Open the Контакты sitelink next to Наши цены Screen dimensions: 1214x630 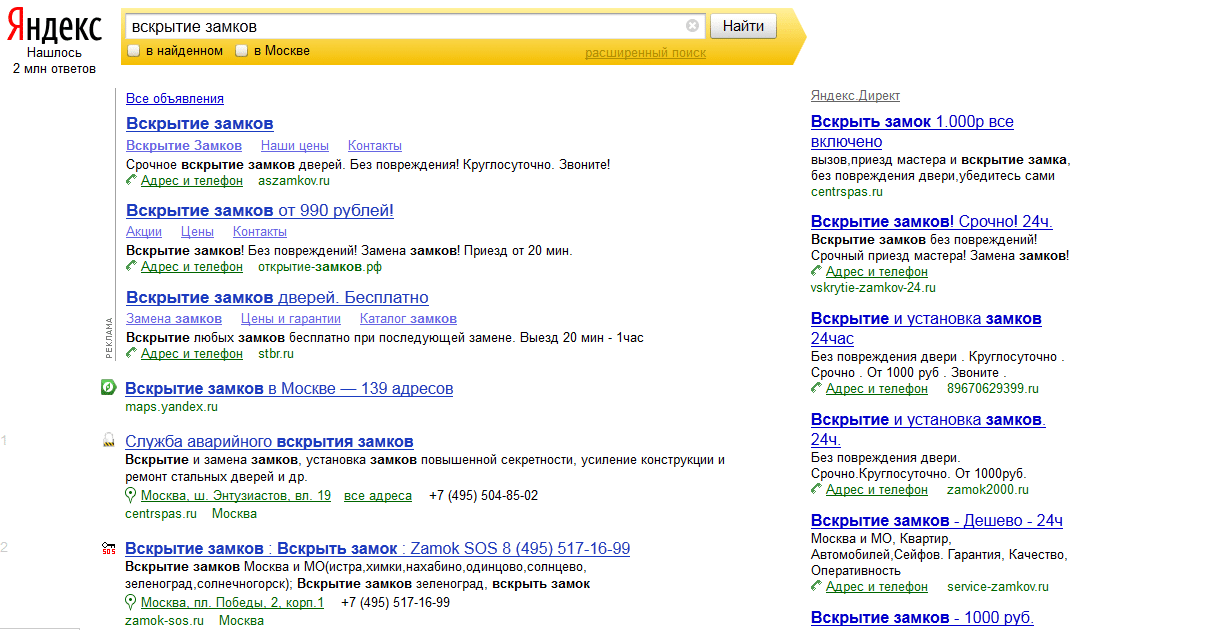point(375,146)
